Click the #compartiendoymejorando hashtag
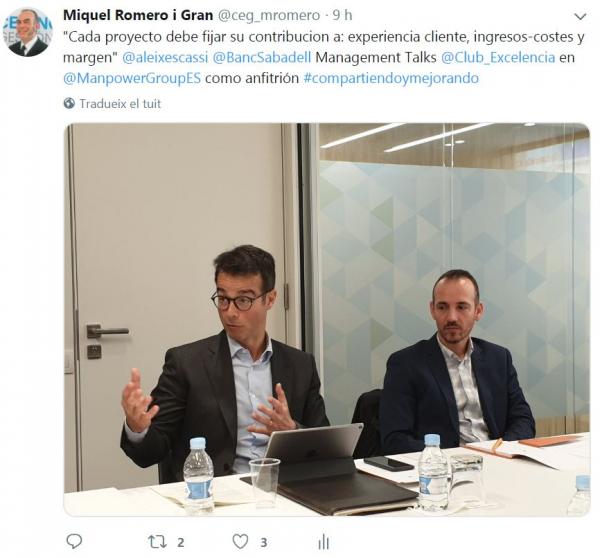The width and height of the screenshot is (600, 558). click(x=391, y=78)
